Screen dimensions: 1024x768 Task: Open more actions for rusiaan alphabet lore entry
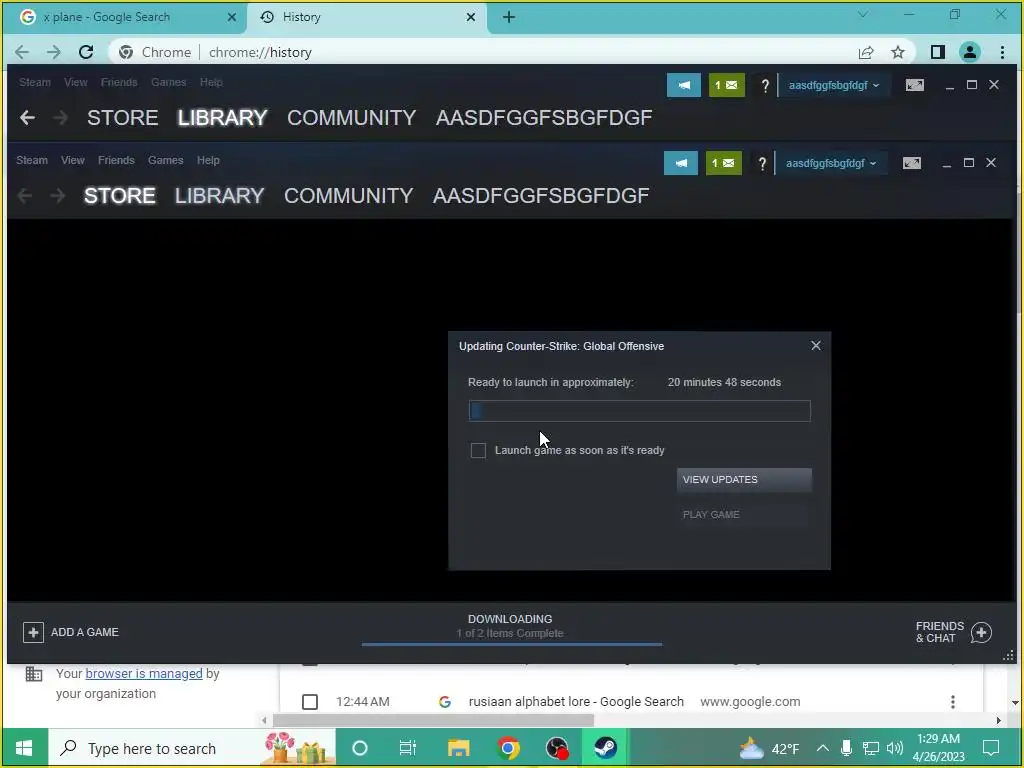click(953, 701)
